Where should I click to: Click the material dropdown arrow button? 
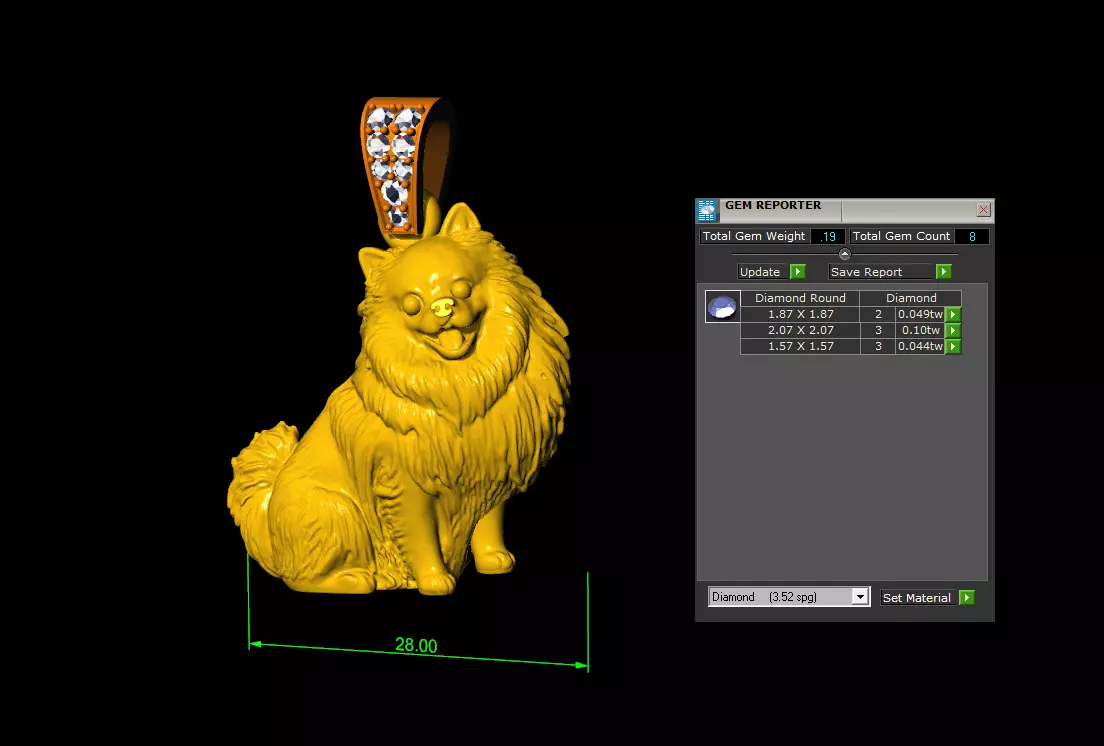coord(860,597)
